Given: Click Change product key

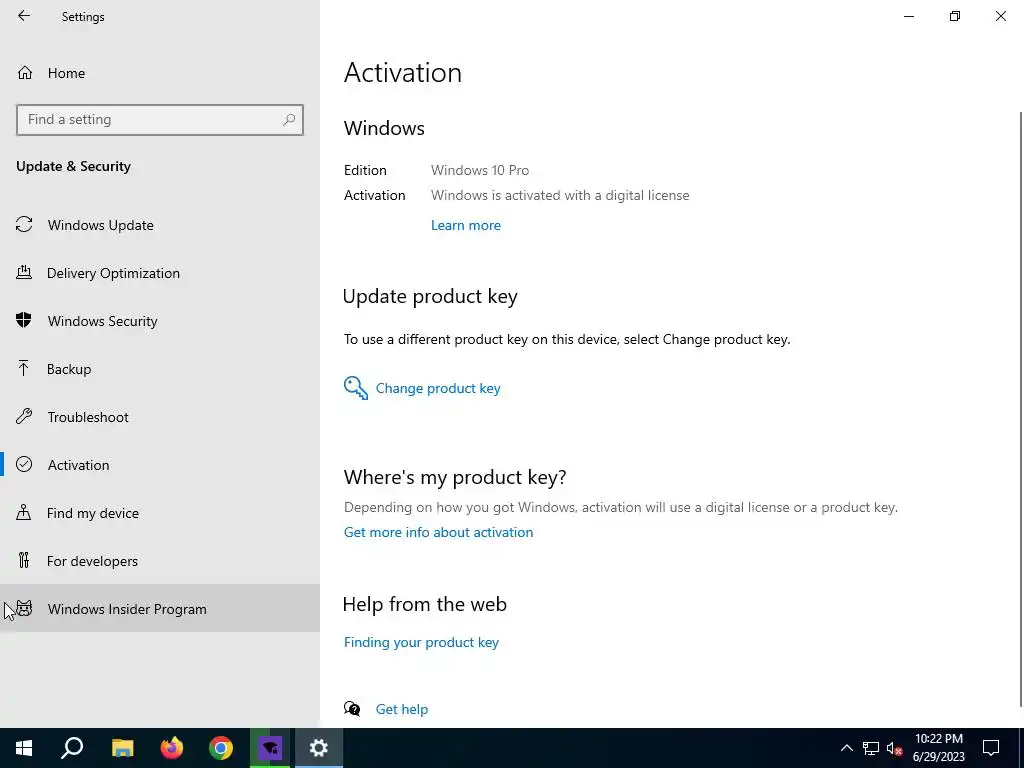Looking at the screenshot, I should tap(438, 388).
